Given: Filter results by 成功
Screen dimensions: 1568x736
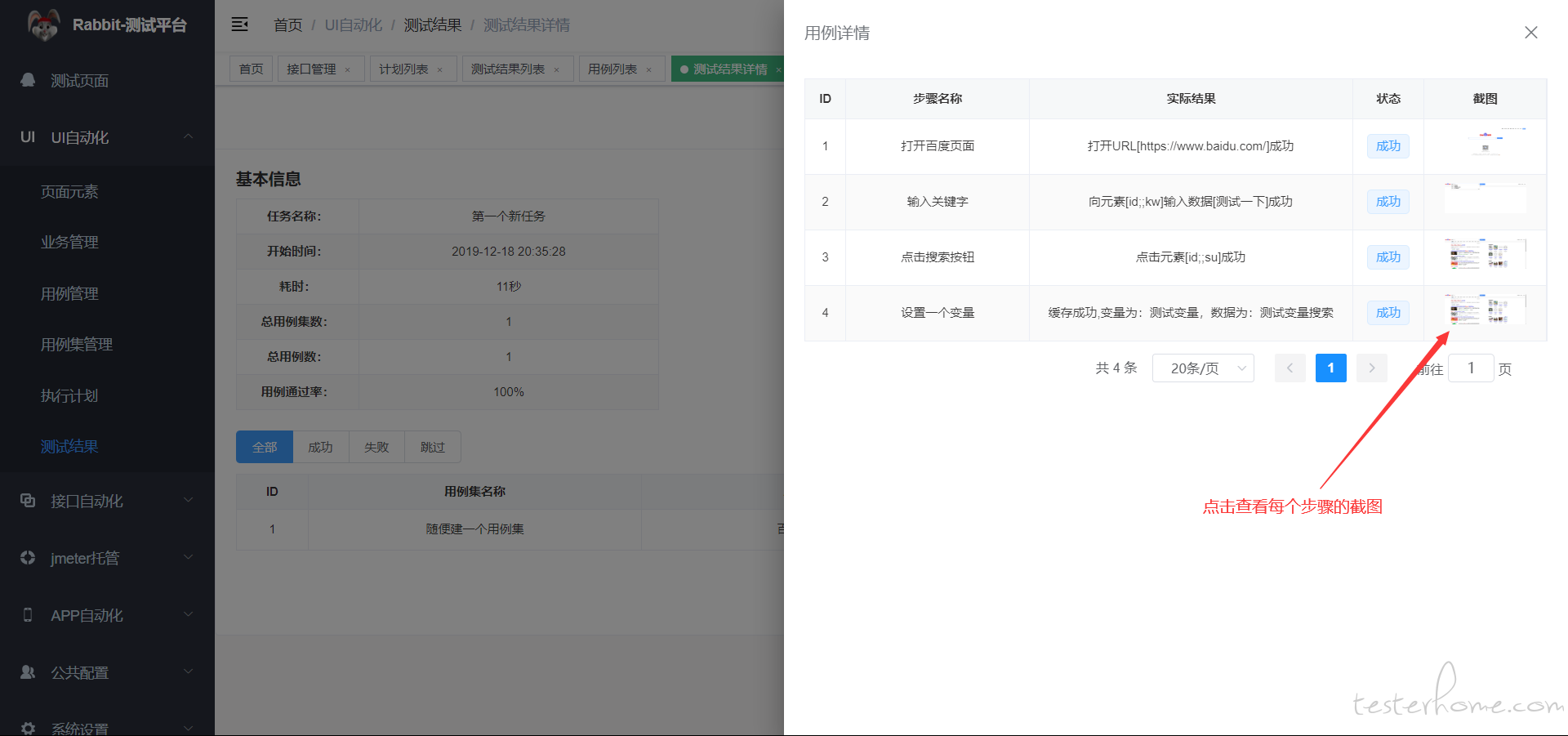Looking at the screenshot, I should 320,447.
